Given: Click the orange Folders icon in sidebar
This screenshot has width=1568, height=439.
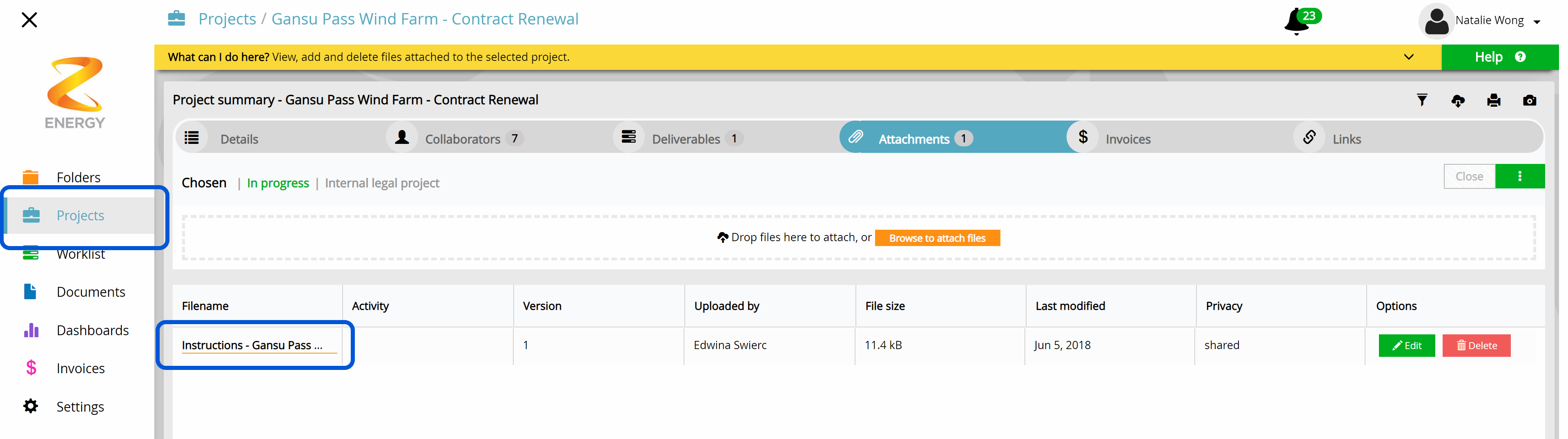Looking at the screenshot, I should (x=31, y=177).
